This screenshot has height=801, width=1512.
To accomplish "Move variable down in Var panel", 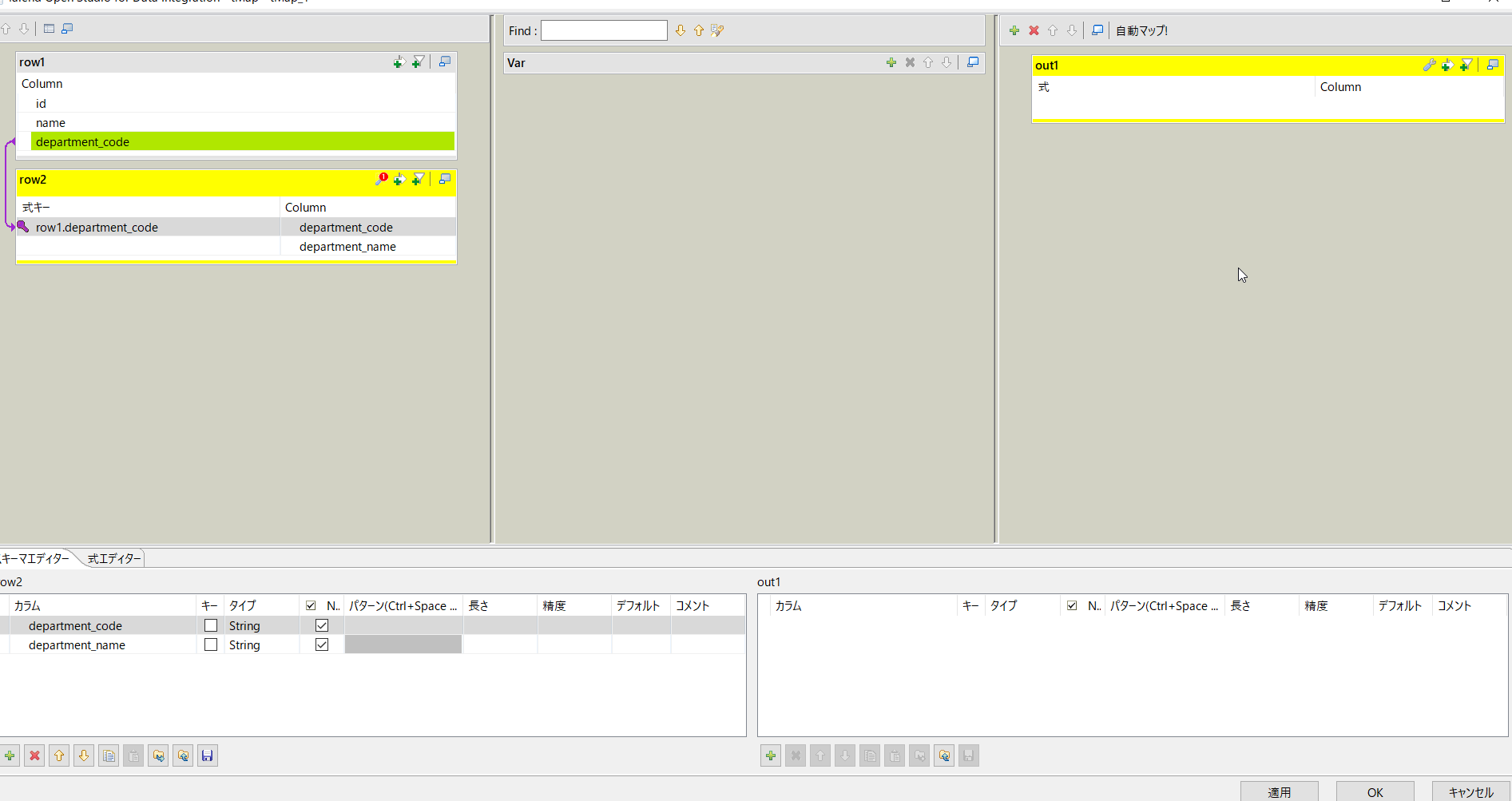I will pos(946,62).
